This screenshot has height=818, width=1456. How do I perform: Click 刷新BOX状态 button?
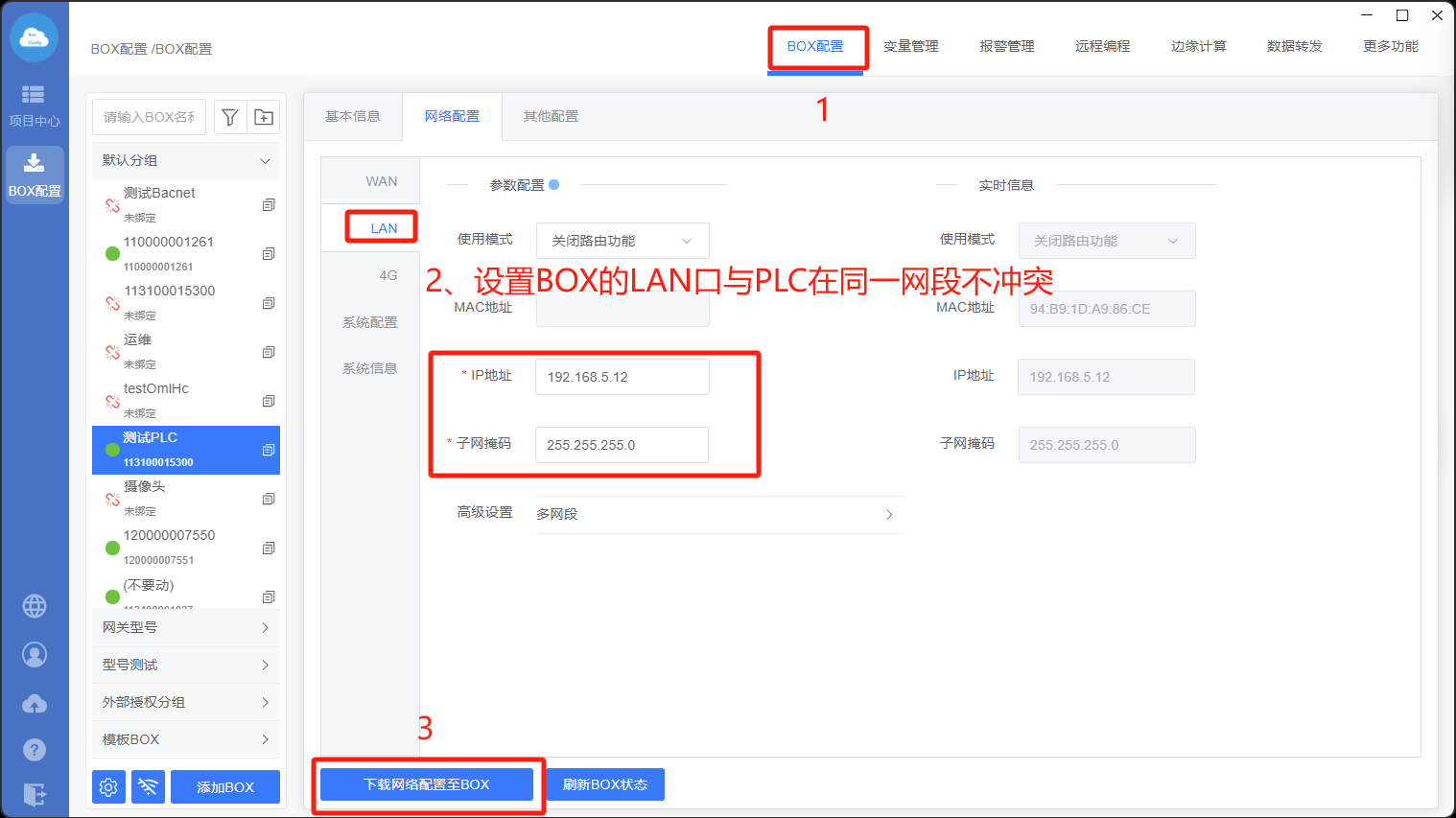click(x=605, y=784)
